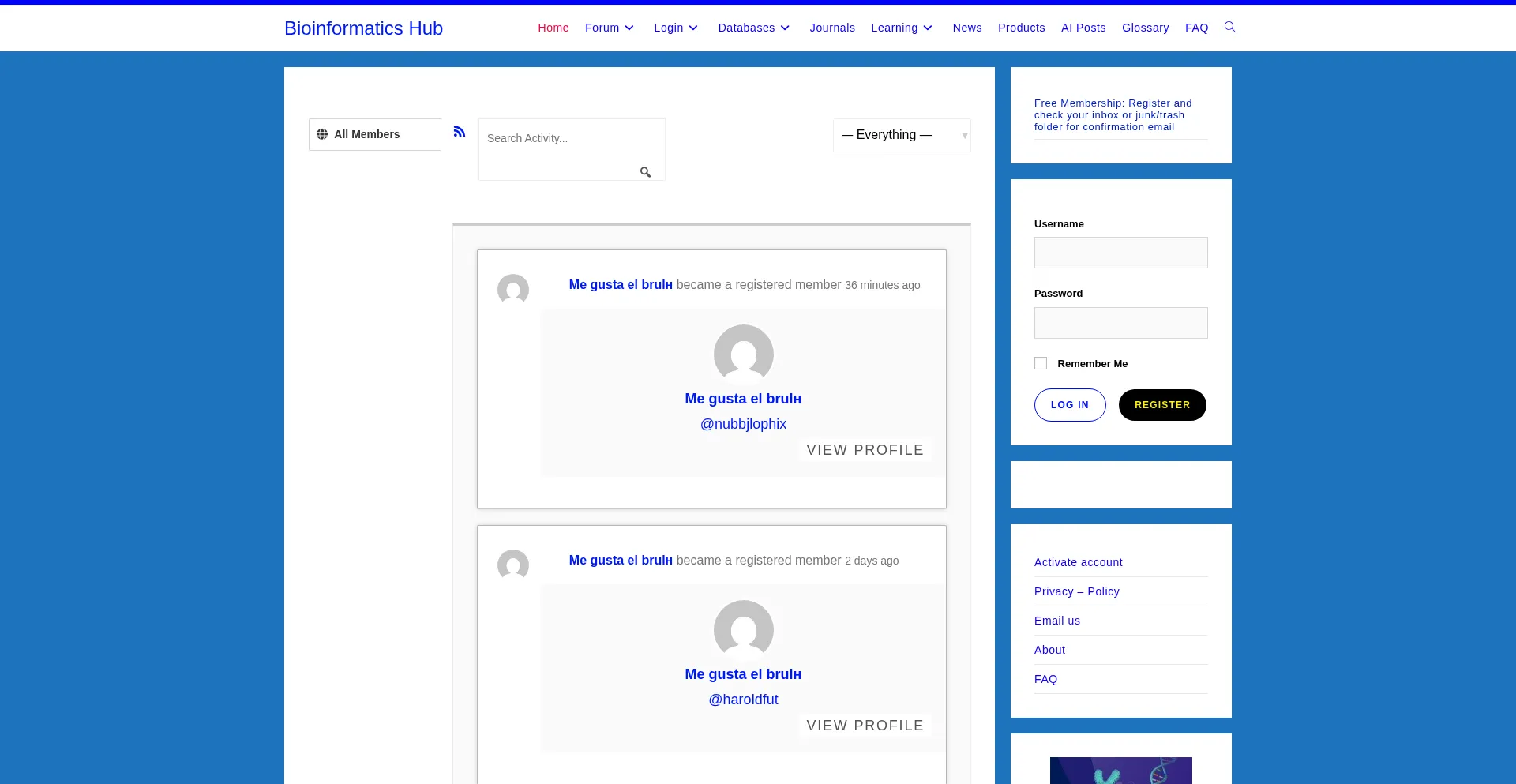Viewport: 1516px width, 784px height.
Task: Click member name in 36 minutes ago activity
Action: click(621, 285)
